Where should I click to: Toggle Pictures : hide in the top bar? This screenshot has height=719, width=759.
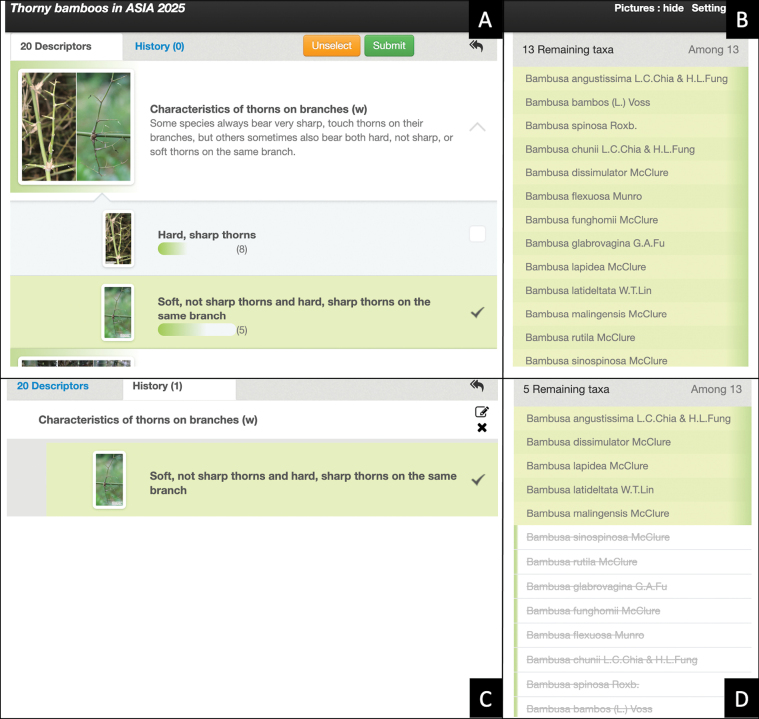point(649,8)
